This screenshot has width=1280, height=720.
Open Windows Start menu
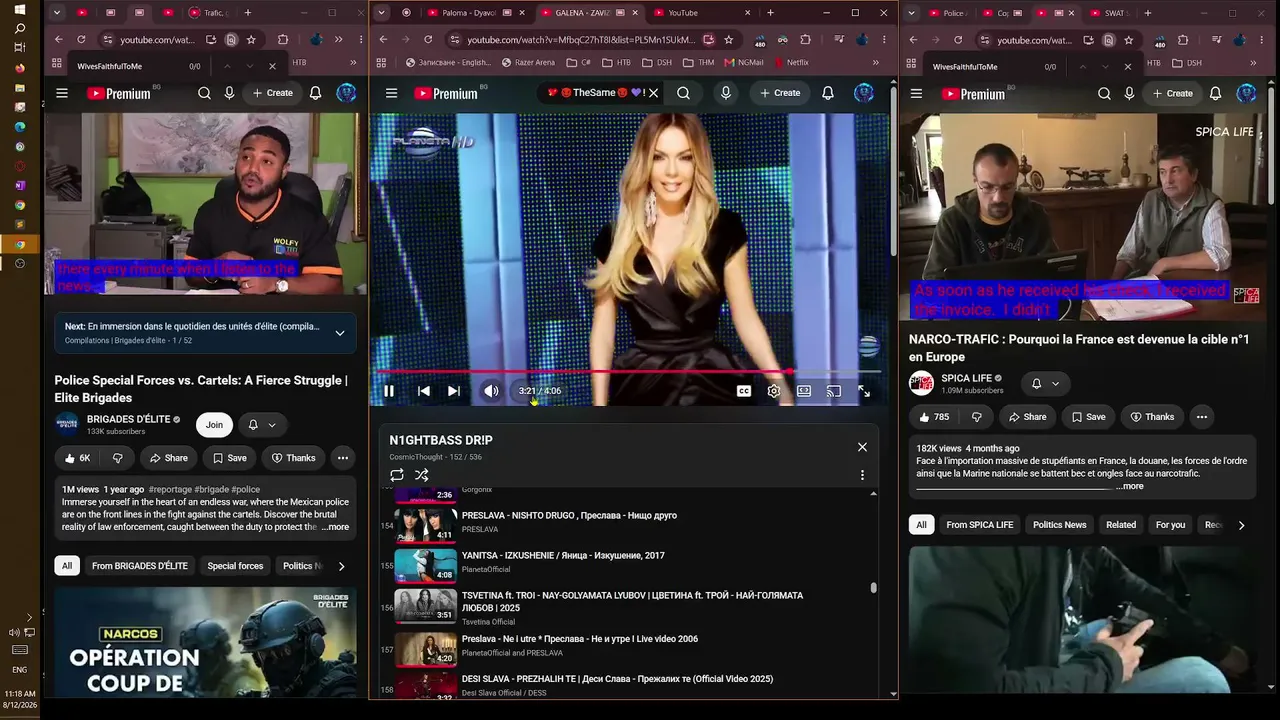point(19,9)
